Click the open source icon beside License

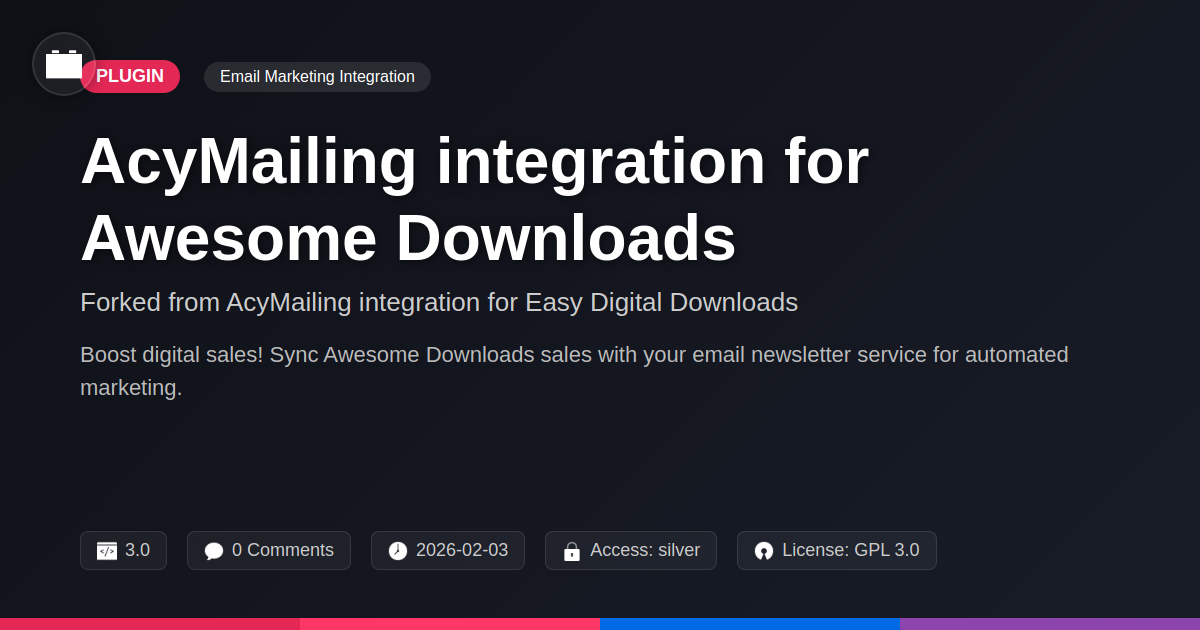click(764, 551)
